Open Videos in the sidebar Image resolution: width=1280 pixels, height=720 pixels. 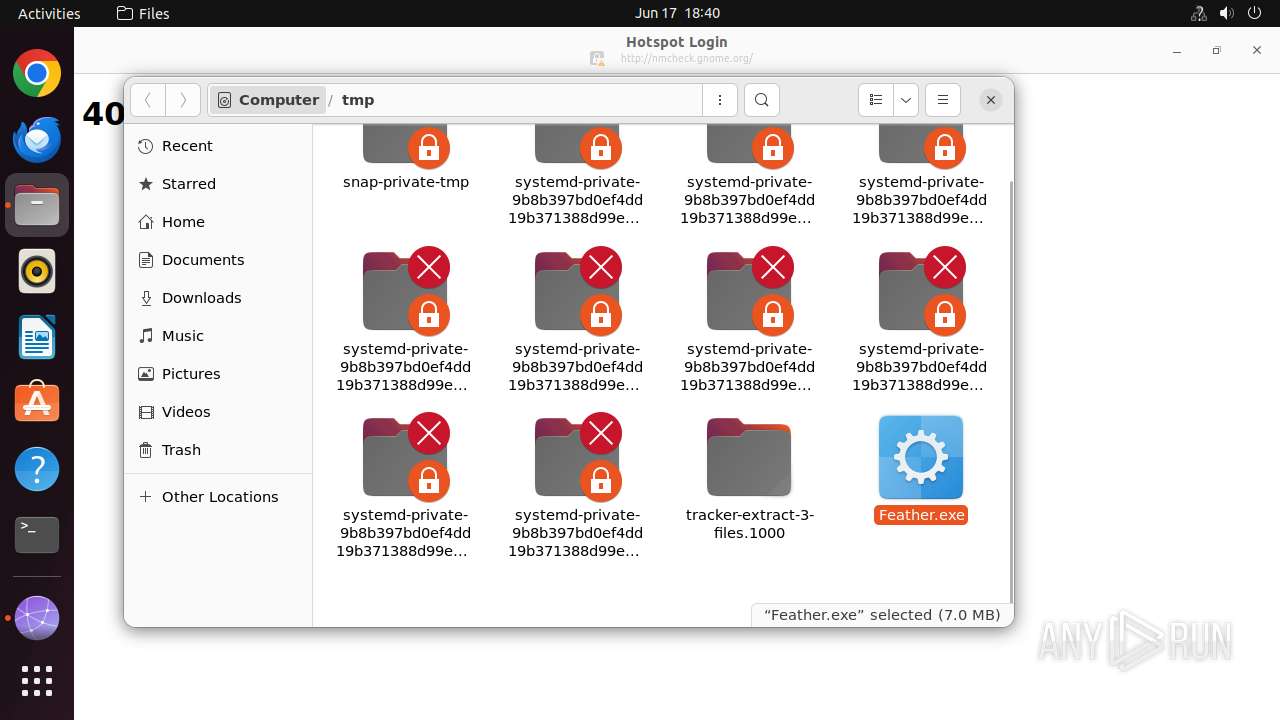tap(218, 412)
